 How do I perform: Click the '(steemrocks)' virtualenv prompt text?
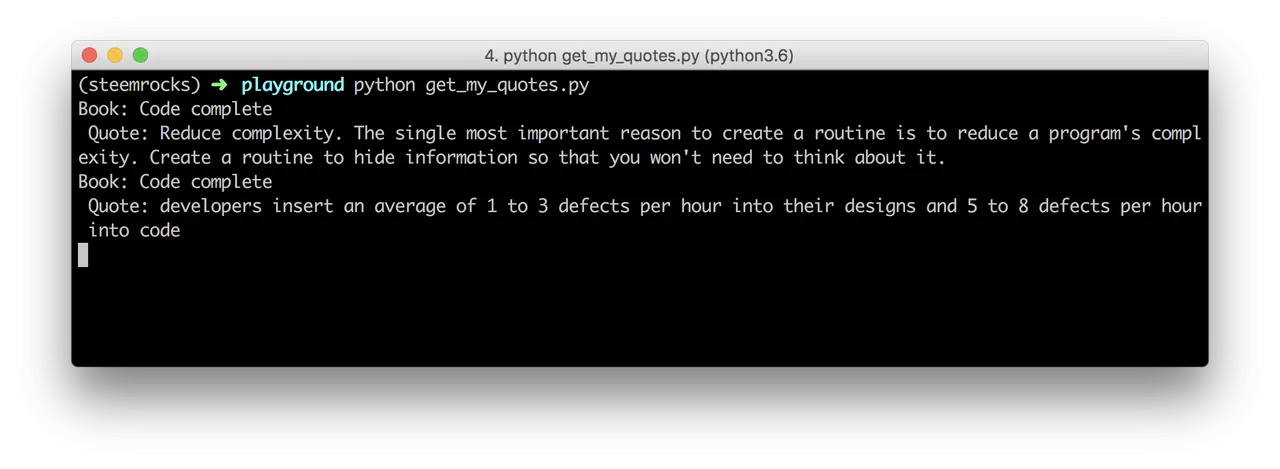(139, 85)
